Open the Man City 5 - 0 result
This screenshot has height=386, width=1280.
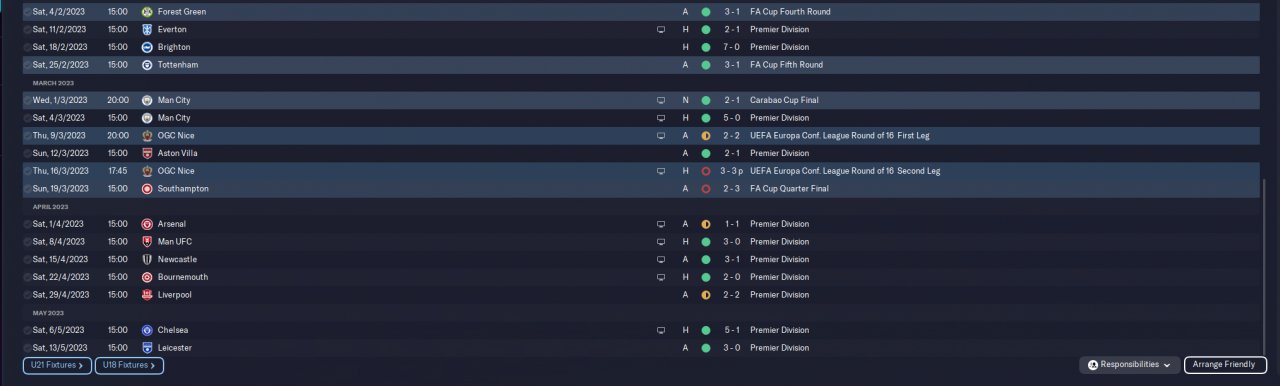[x=732, y=118]
